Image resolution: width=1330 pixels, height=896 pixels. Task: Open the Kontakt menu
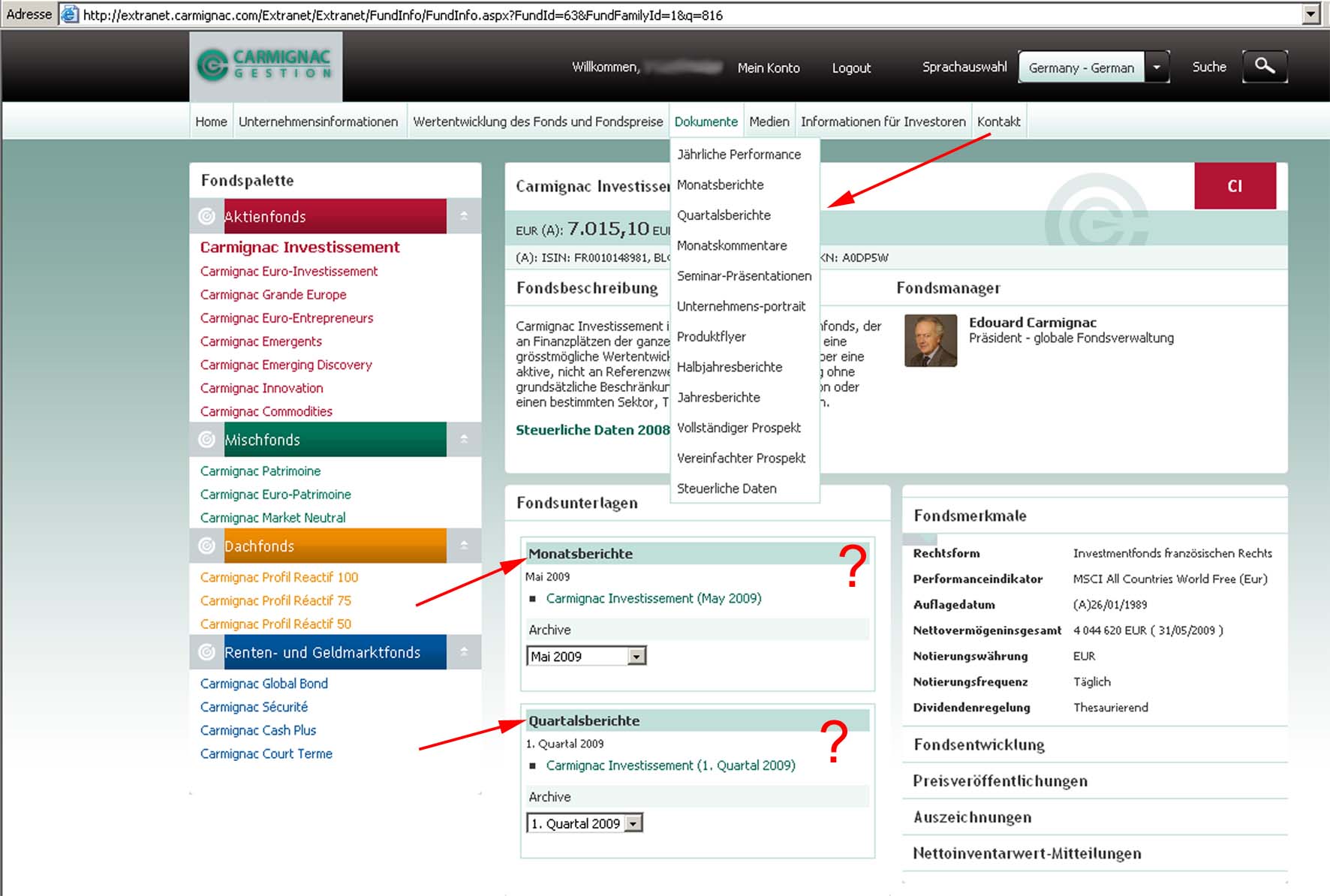click(x=999, y=122)
